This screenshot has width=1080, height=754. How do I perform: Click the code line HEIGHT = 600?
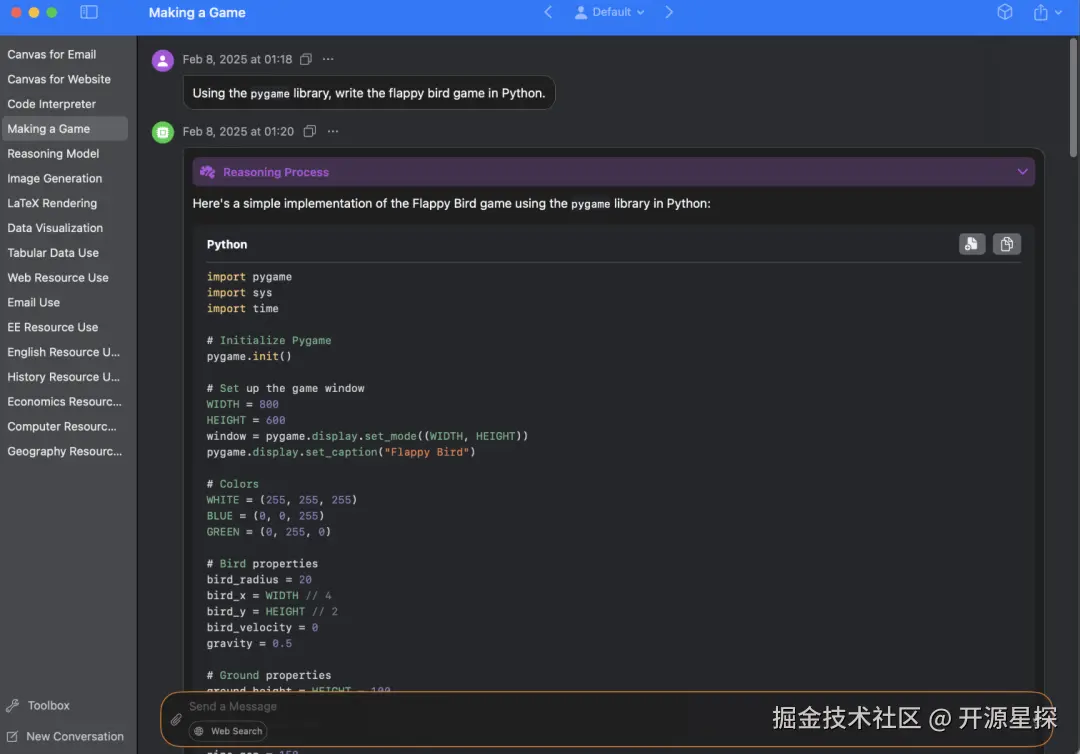[x=246, y=420]
